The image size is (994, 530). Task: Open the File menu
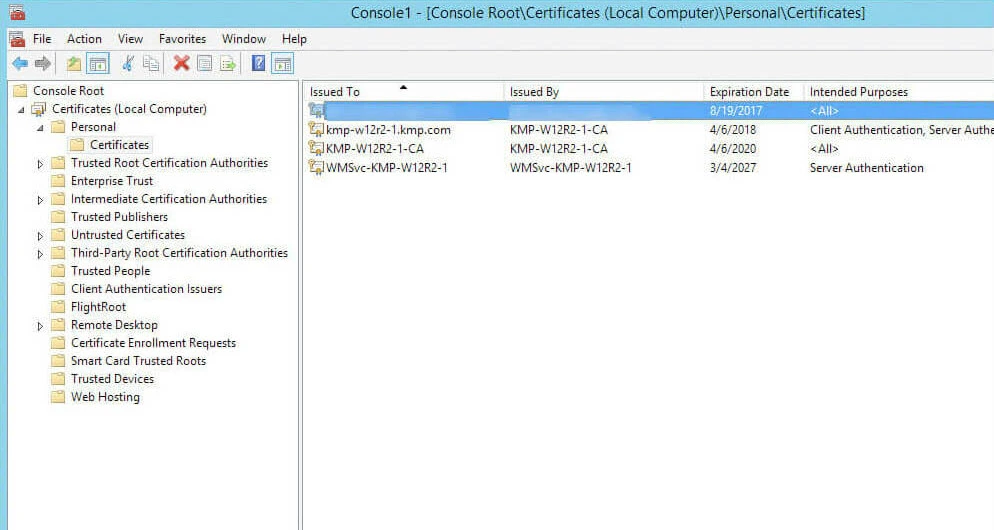pyautogui.click(x=42, y=39)
